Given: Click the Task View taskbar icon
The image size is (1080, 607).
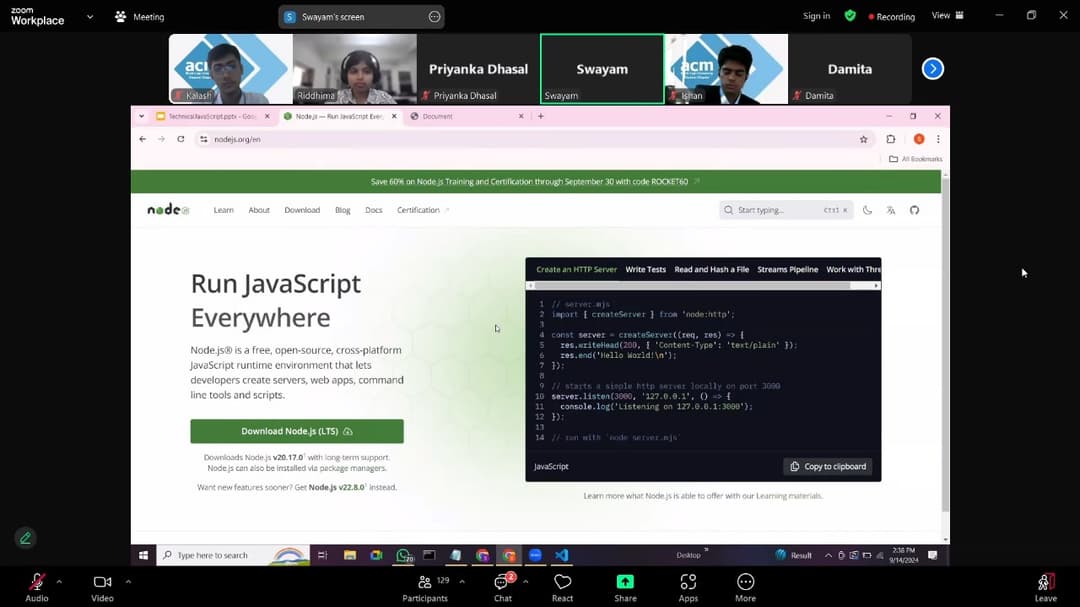Looking at the screenshot, I should click(x=322, y=555).
